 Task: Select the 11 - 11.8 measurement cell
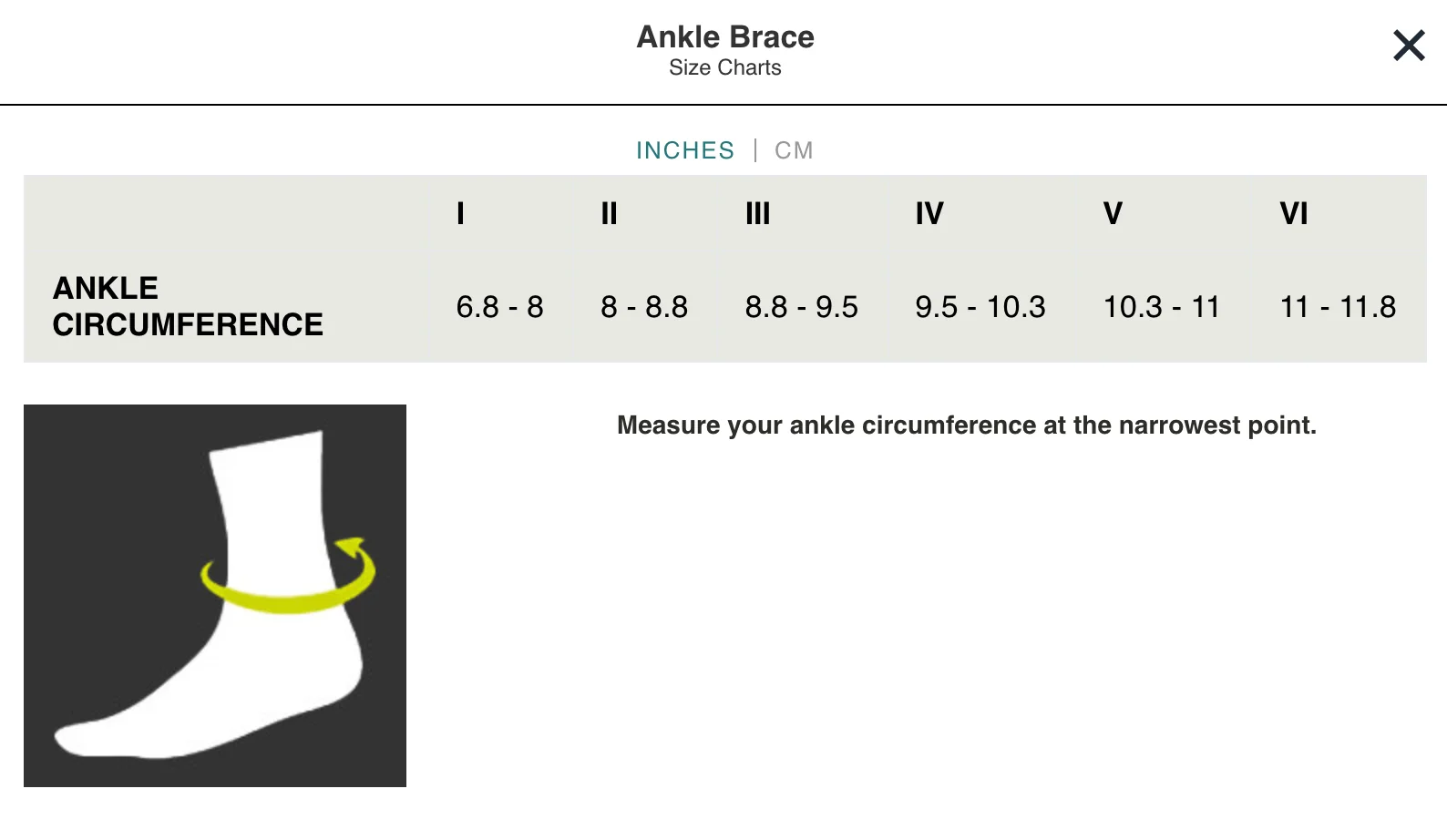click(x=1338, y=307)
